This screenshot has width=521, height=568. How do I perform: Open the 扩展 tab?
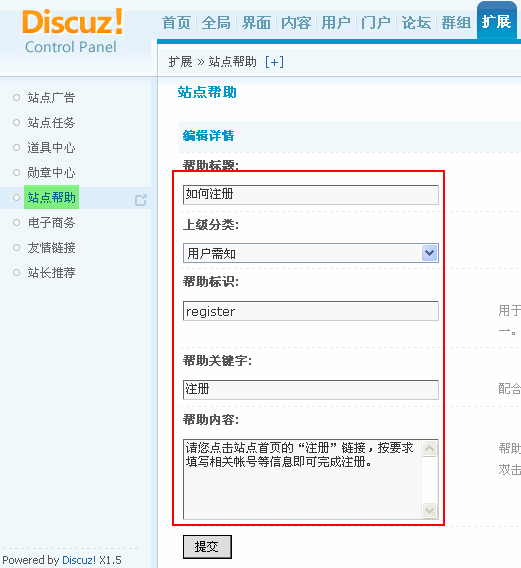coord(496,22)
